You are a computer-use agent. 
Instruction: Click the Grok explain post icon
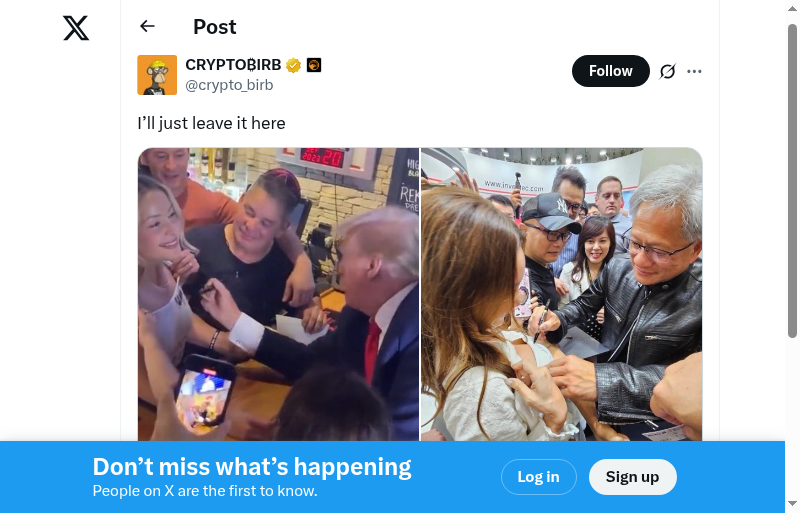click(667, 71)
